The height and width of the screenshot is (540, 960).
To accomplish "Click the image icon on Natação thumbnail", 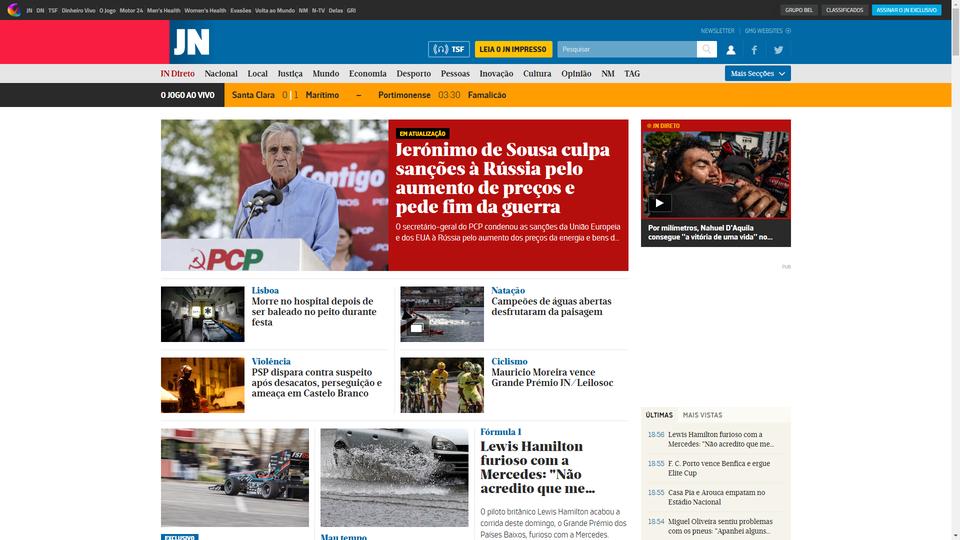I will [416, 328].
